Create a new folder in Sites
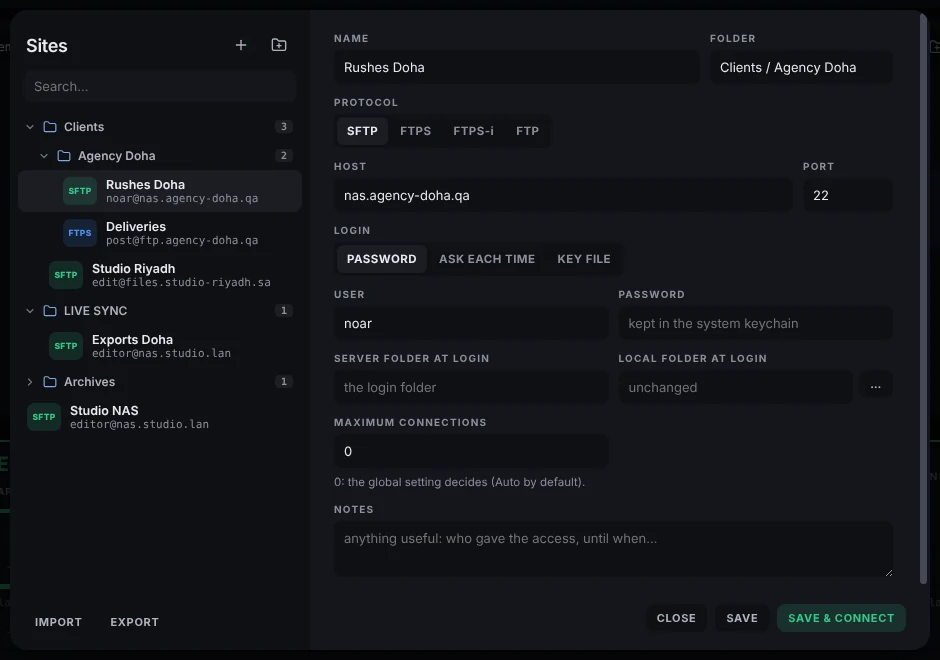The image size is (940, 660). pyautogui.click(x=279, y=45)
